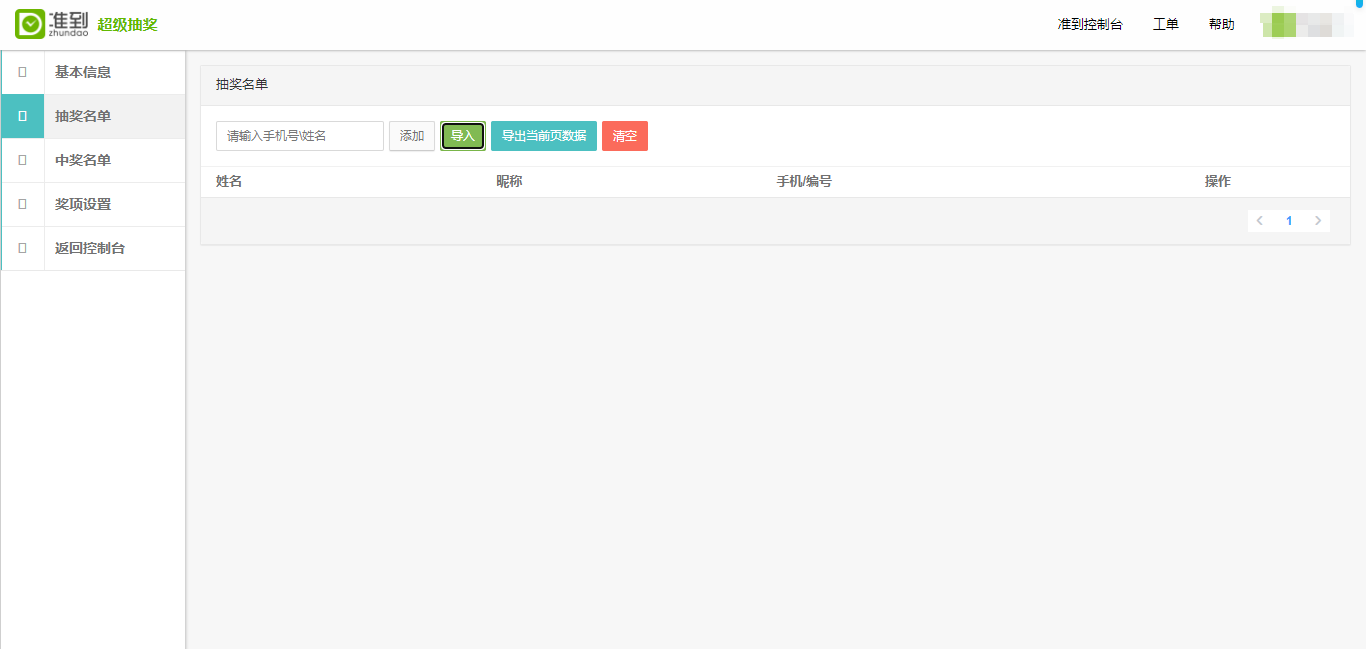
Task: Click the icon beside 基本信息
Action: point(22,72)
